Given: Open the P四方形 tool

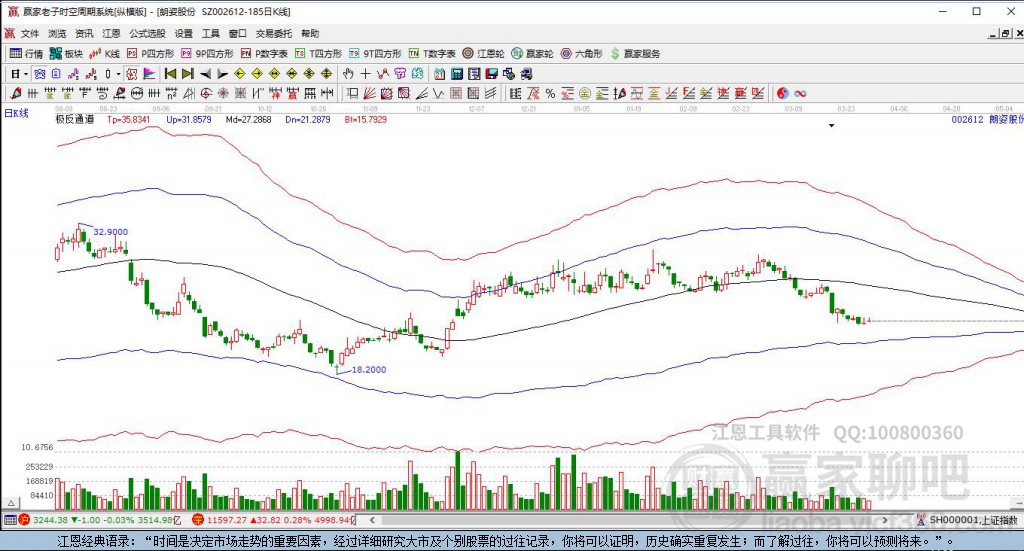Looking at the screenshot, I should coord(150,54).
